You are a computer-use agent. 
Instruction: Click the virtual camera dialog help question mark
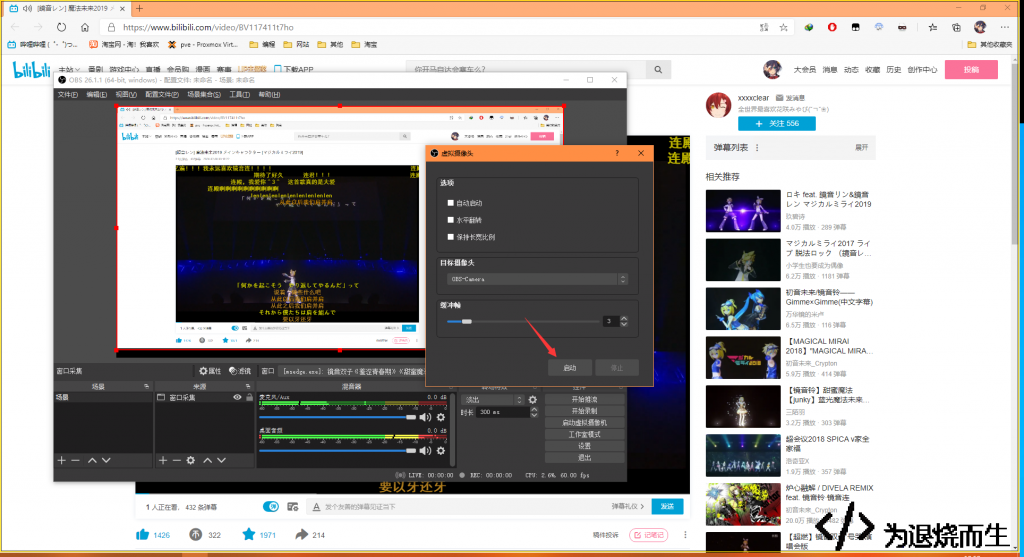(617, 153)
